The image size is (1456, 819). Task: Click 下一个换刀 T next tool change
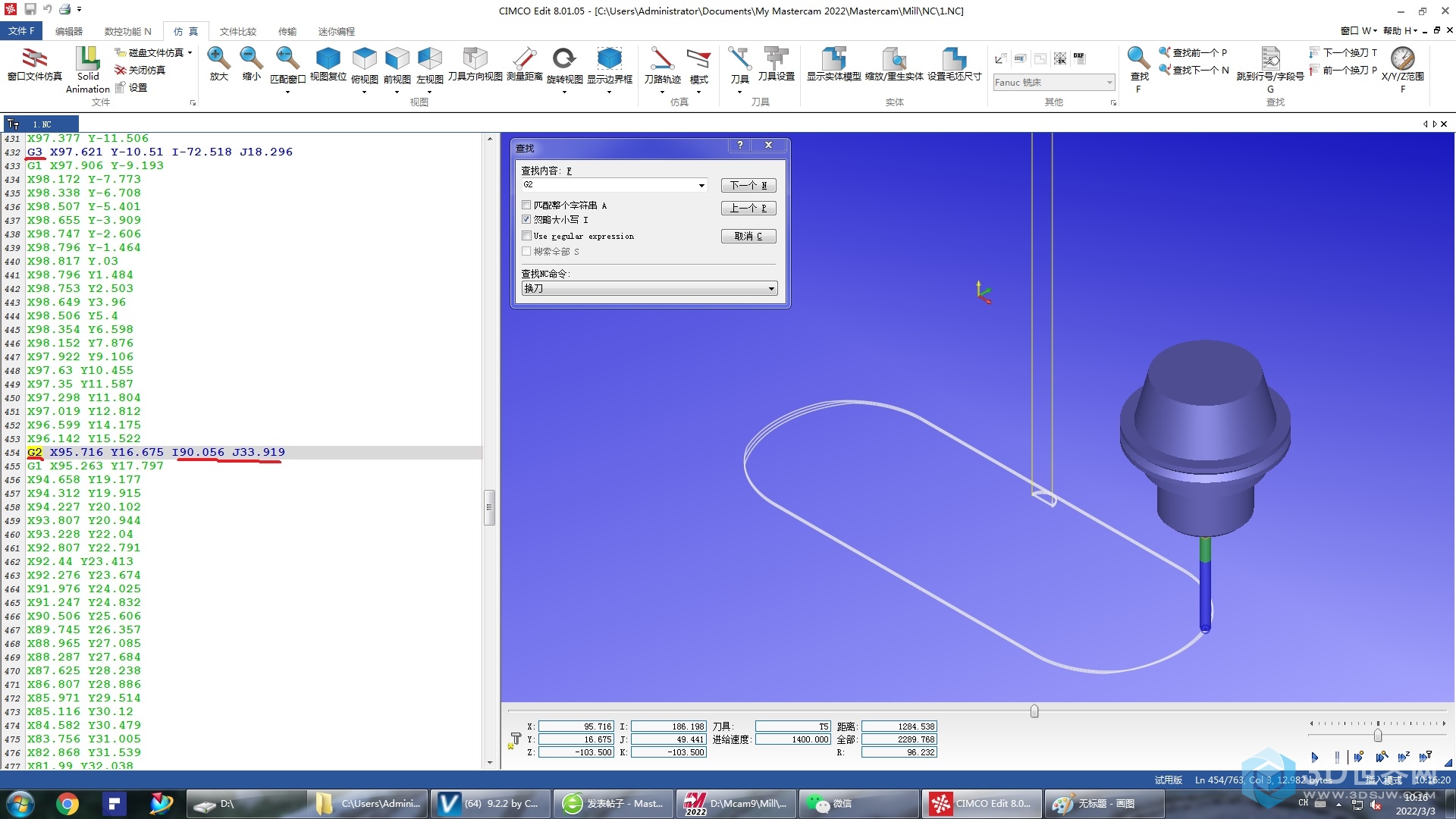click(x=1343, y=52)
